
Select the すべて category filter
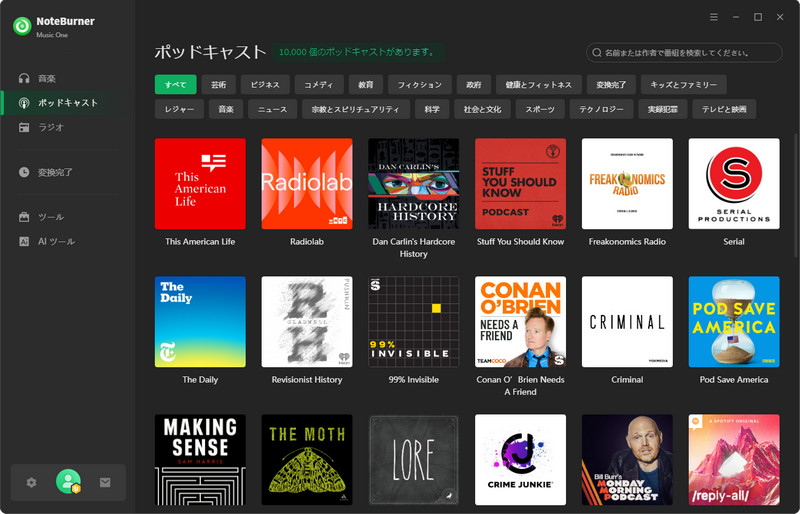click(175, 85)
